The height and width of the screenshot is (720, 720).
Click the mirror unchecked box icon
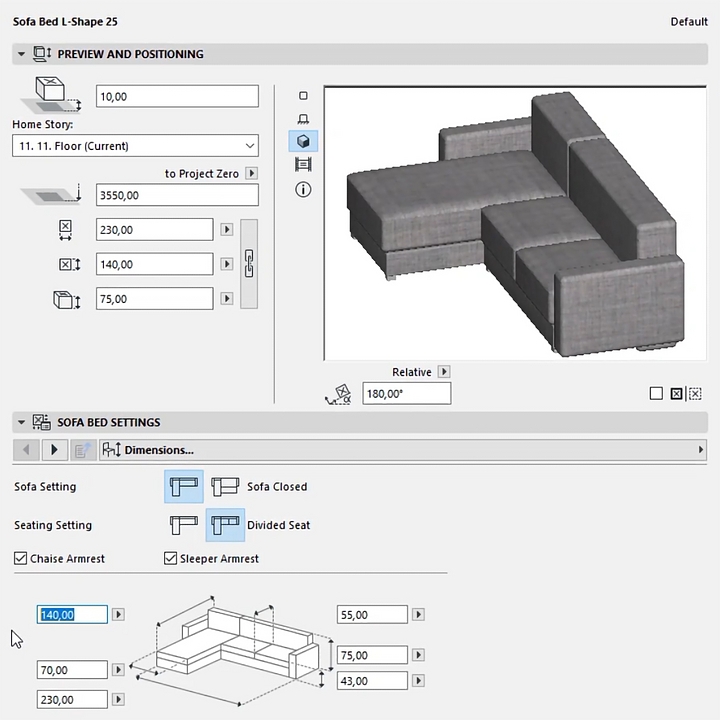click(x=656, y=394)
